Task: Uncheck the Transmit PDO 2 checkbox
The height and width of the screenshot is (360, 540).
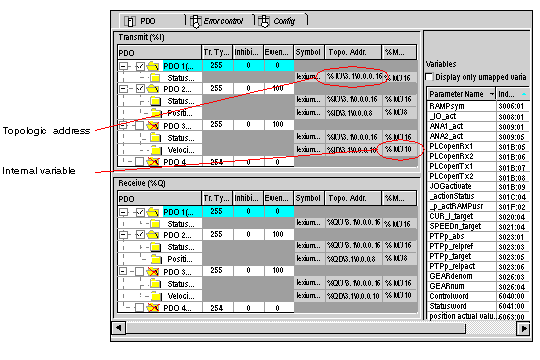Action: click(140, 89)
